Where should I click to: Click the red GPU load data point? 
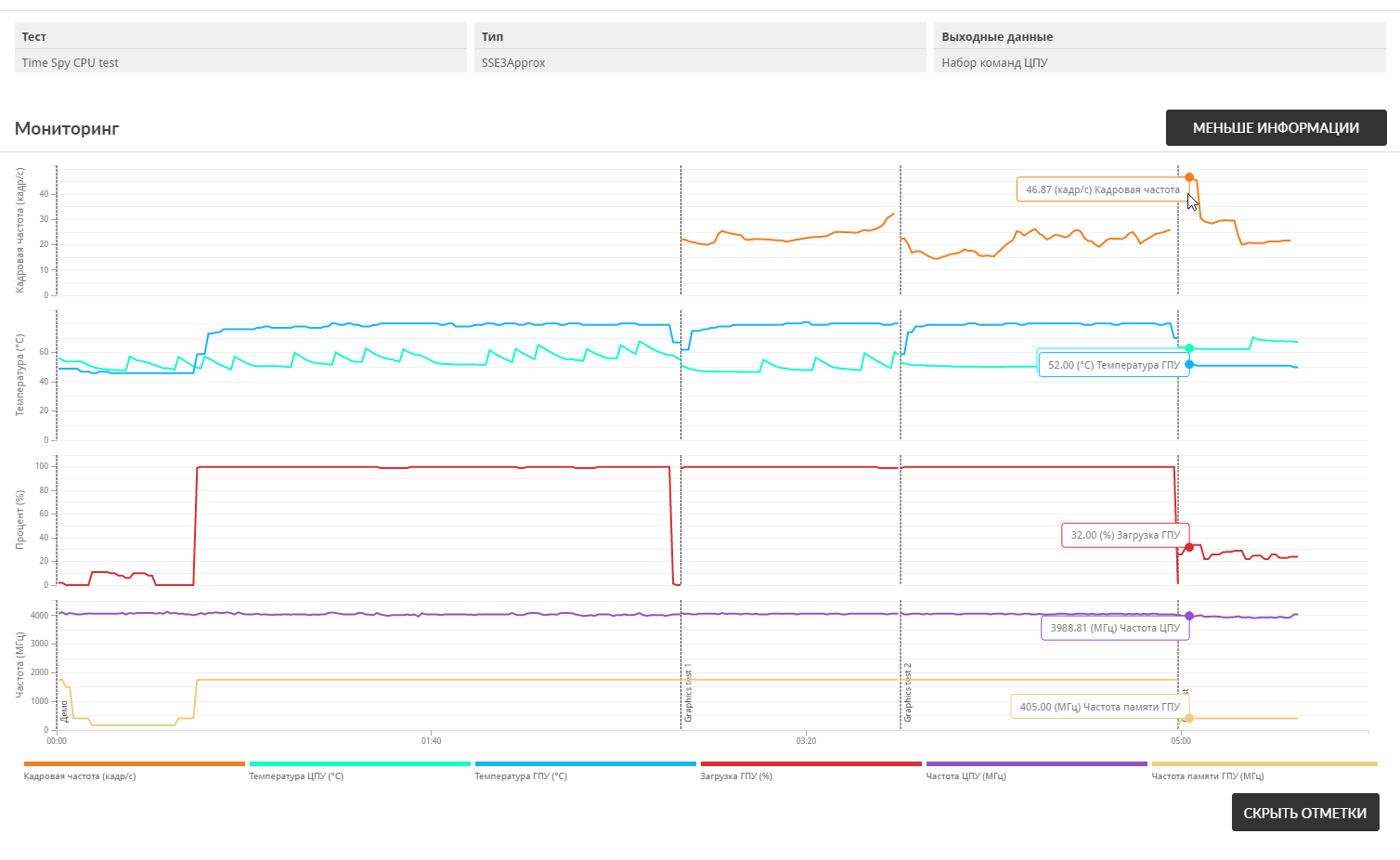(1189, 547)
